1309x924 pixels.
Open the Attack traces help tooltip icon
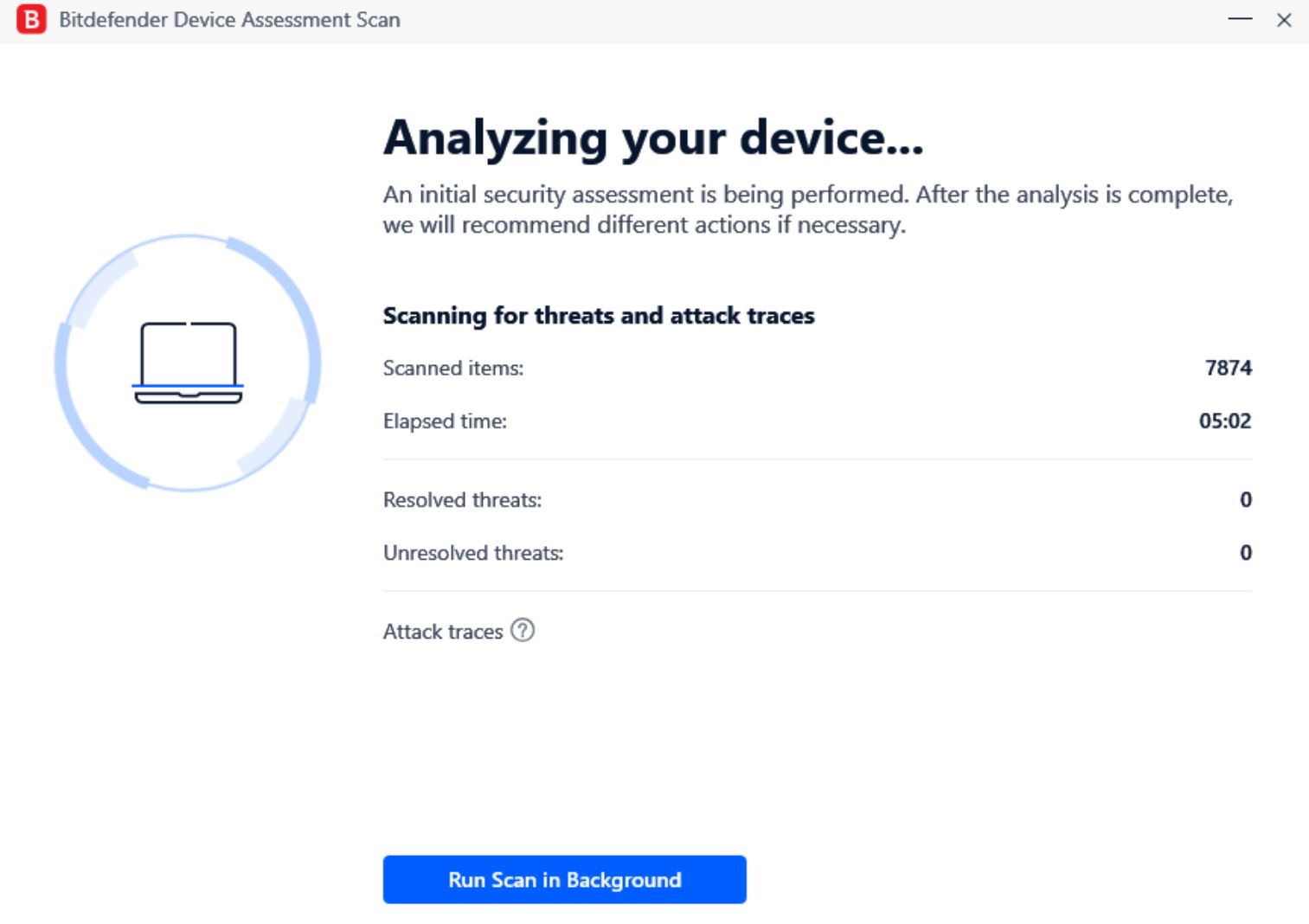pyautogui.click(x=523, y=630)
